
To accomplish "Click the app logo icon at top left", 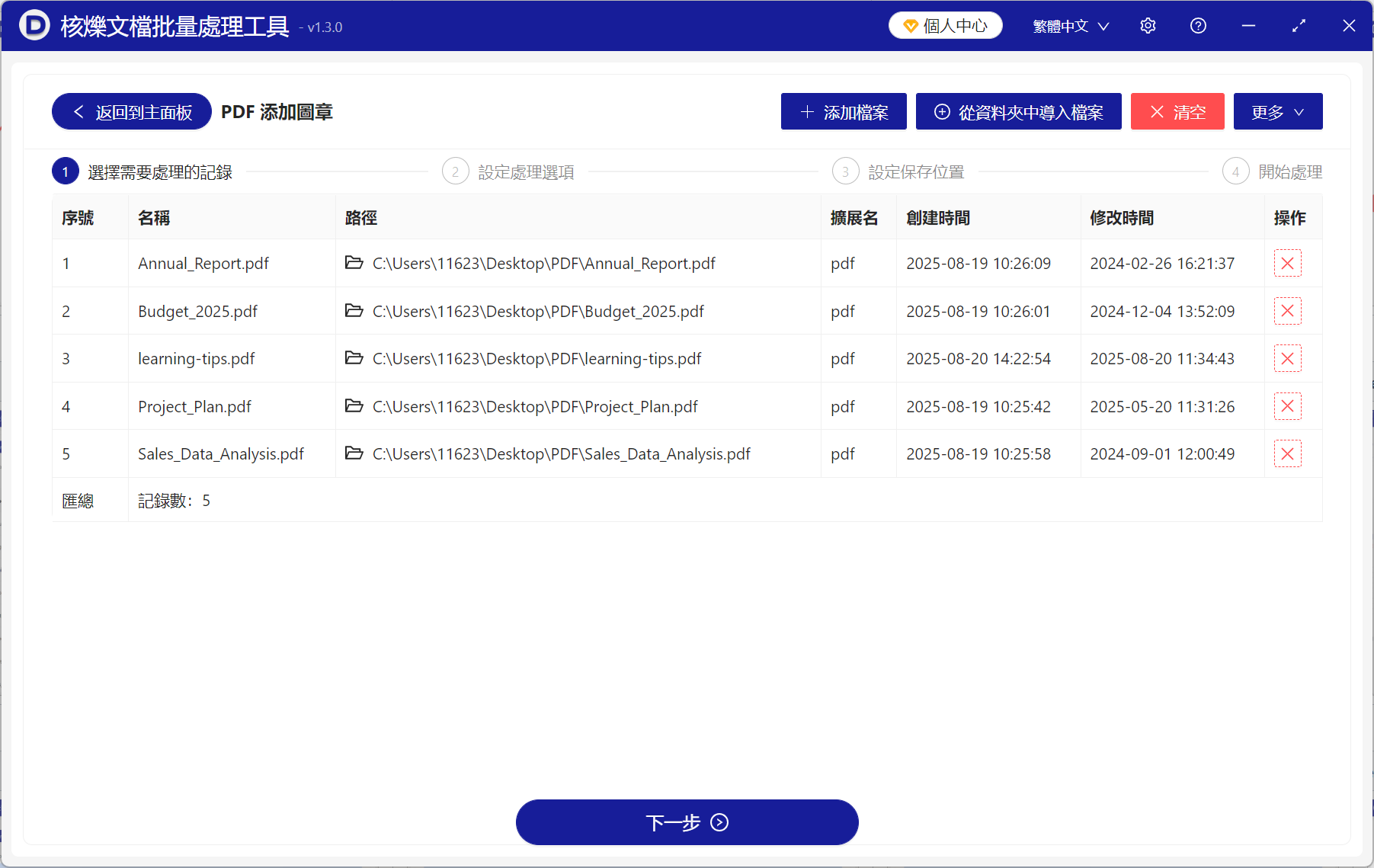I will pyautogui.click(x=34, y=25).
